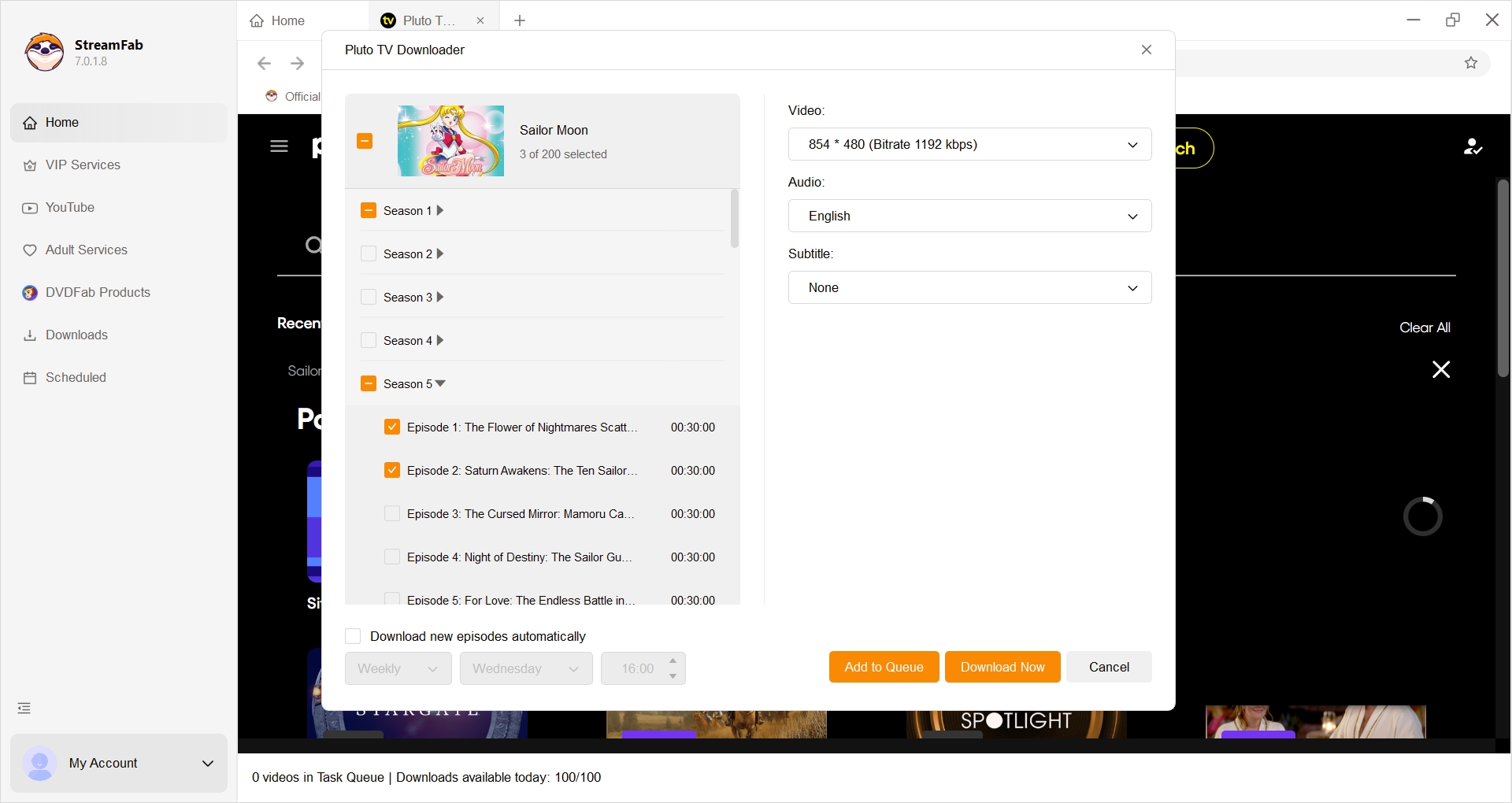Click Add to Queue button
Viewport: 1512px width, 803px height.
884,667
